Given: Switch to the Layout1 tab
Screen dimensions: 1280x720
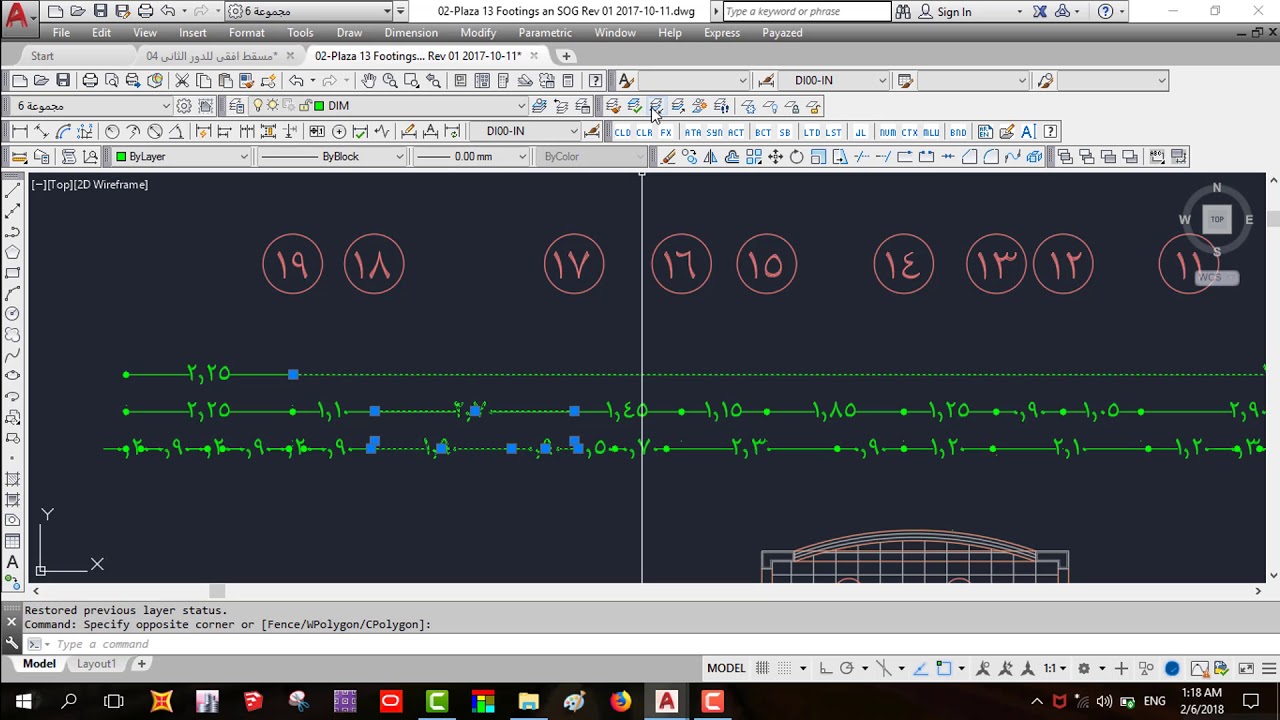Looking at the screenshot, I should point(97,664).
